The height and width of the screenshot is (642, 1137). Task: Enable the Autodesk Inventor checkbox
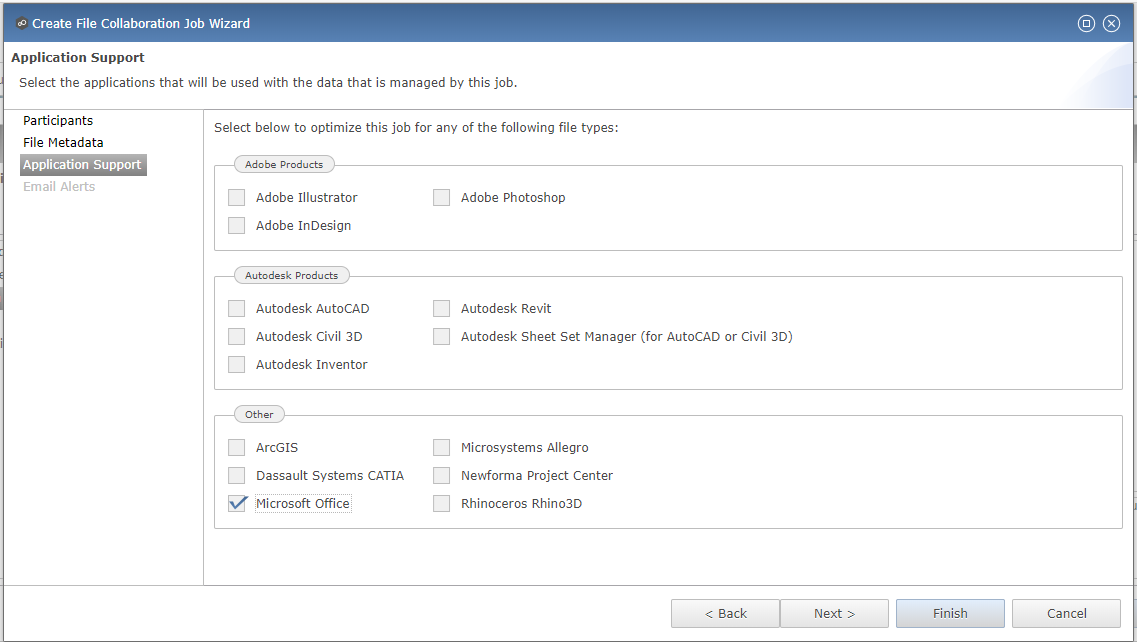(236, 364)
